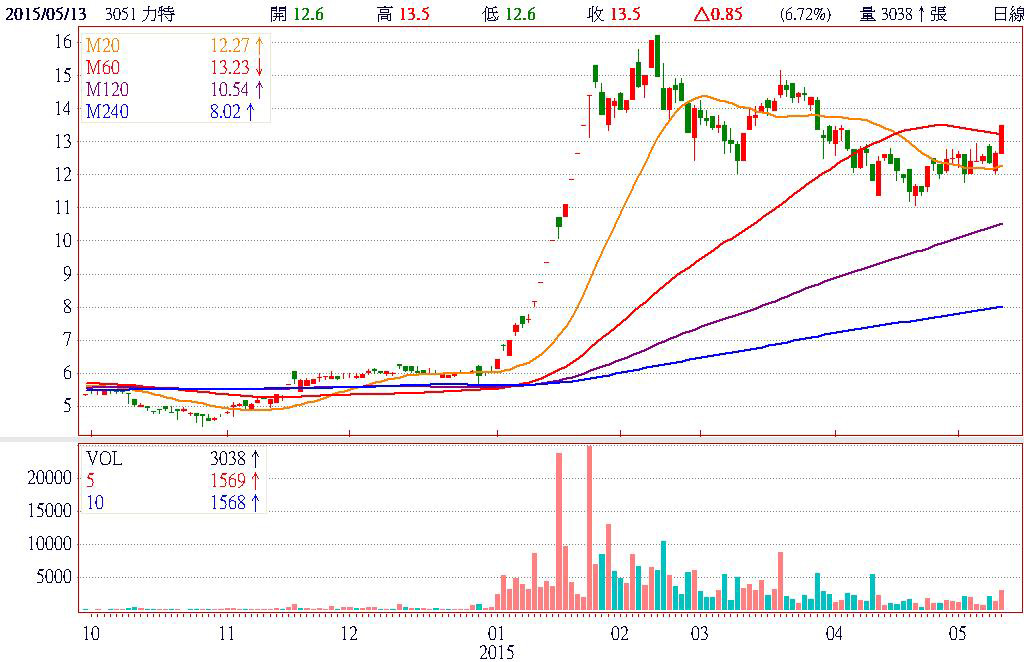Jump to the 11 month marker on the axis
This screenshot has height=662, width=1024.
coord(227,634)
